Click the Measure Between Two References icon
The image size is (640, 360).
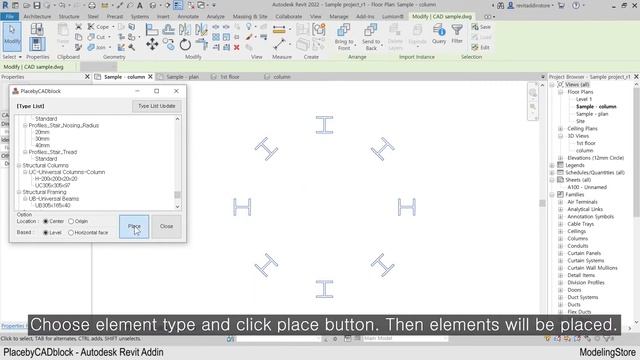pyautogui.click(x=279, y=44)
